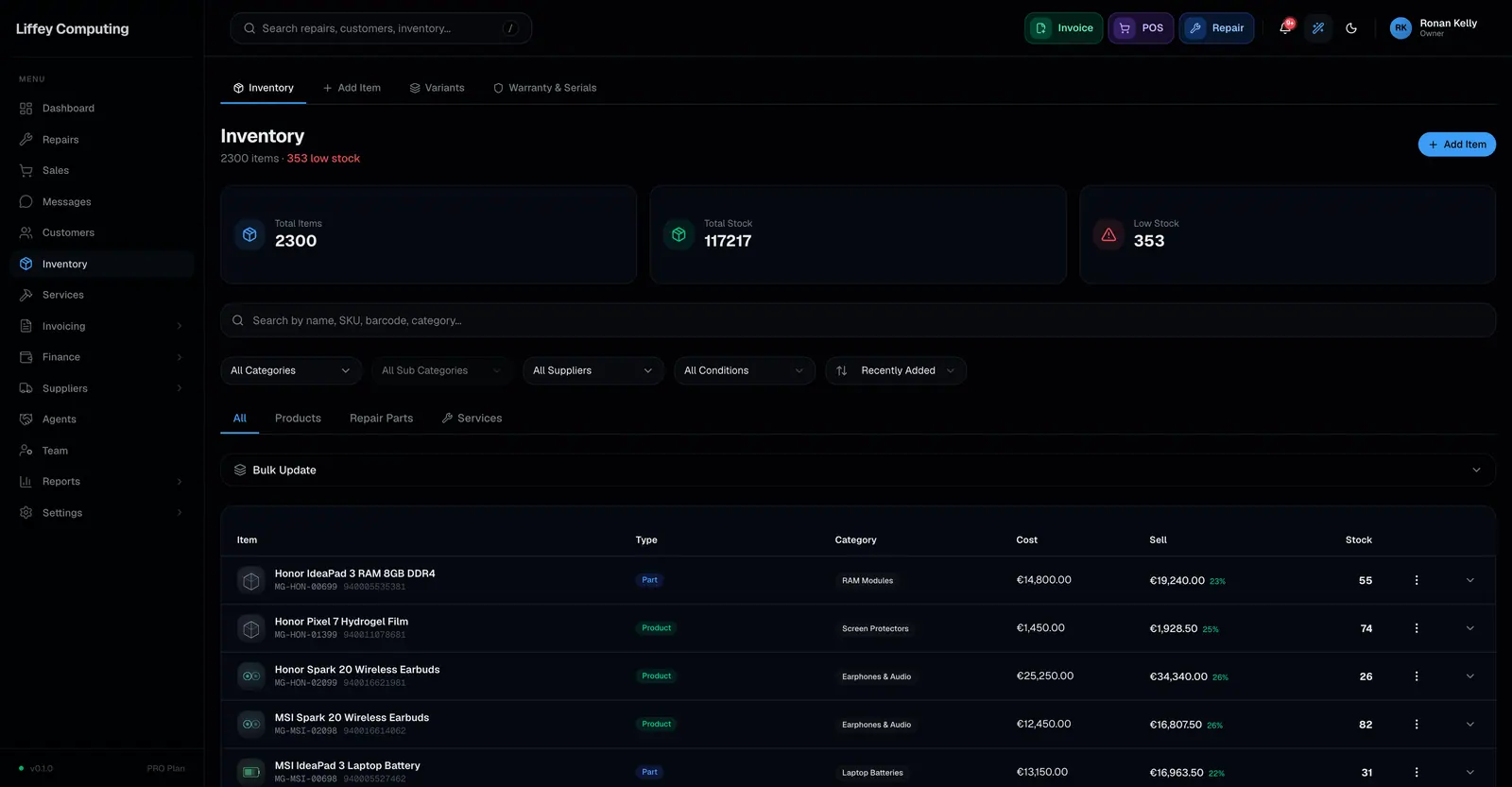Image resolution: width=1512 pixels, height=787 pixels.
Task: Focus the inventory search by name field
Action: point(858,320)
